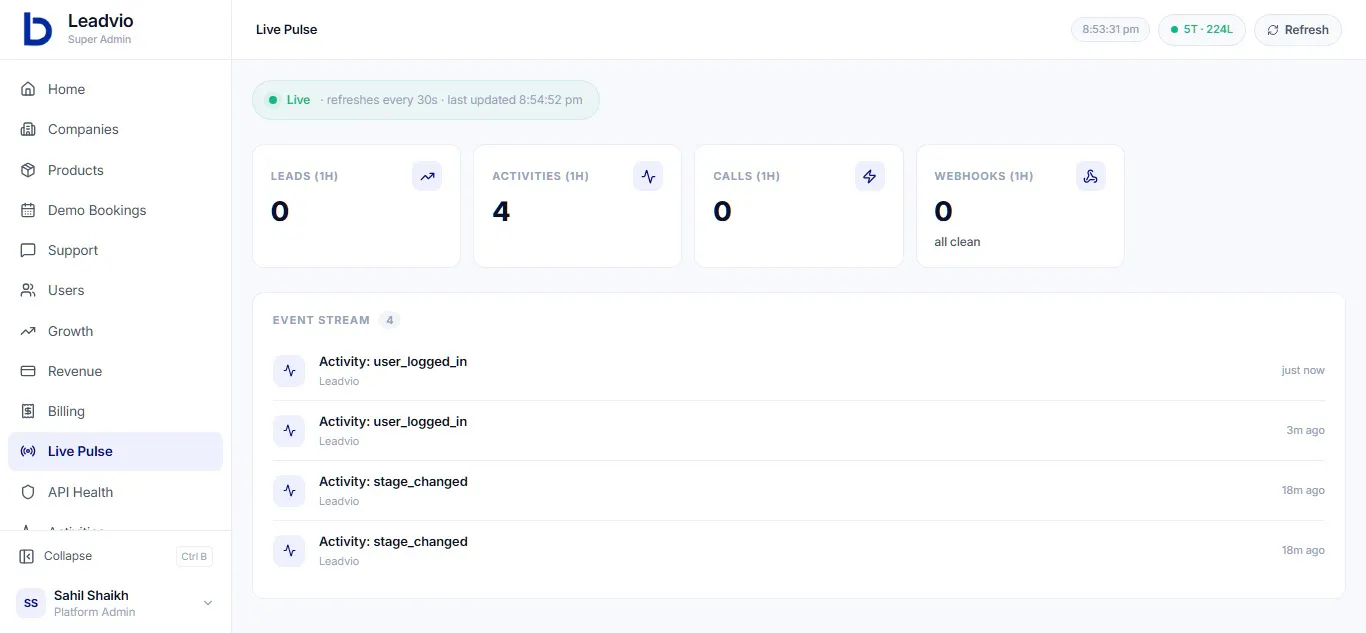
Task: Click the activity icon beside the '3m ago' event
Action: [289, 430]
